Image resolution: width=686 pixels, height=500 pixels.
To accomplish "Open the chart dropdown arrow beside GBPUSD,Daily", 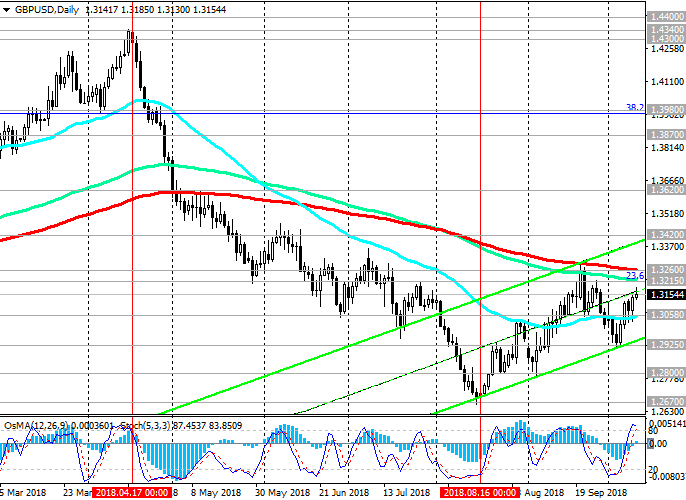I will tap(6, 10).
